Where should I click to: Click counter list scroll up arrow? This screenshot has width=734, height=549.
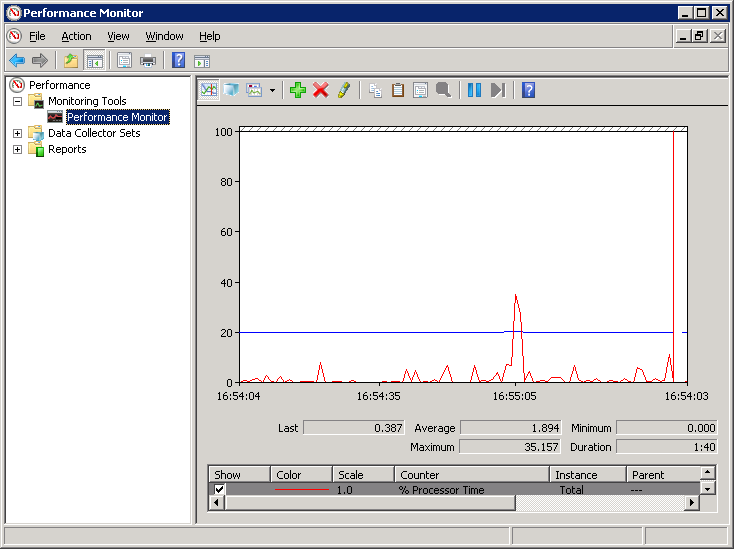[x=707, y=473]
